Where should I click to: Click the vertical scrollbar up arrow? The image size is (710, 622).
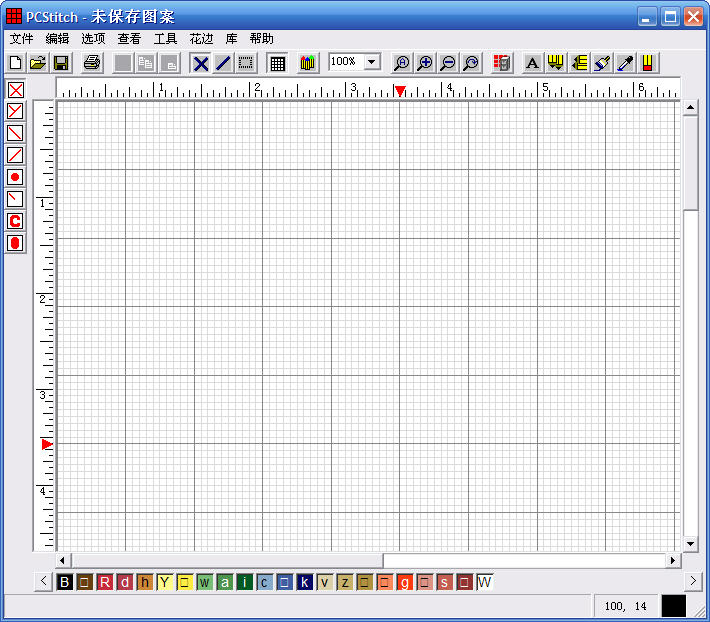690,108
